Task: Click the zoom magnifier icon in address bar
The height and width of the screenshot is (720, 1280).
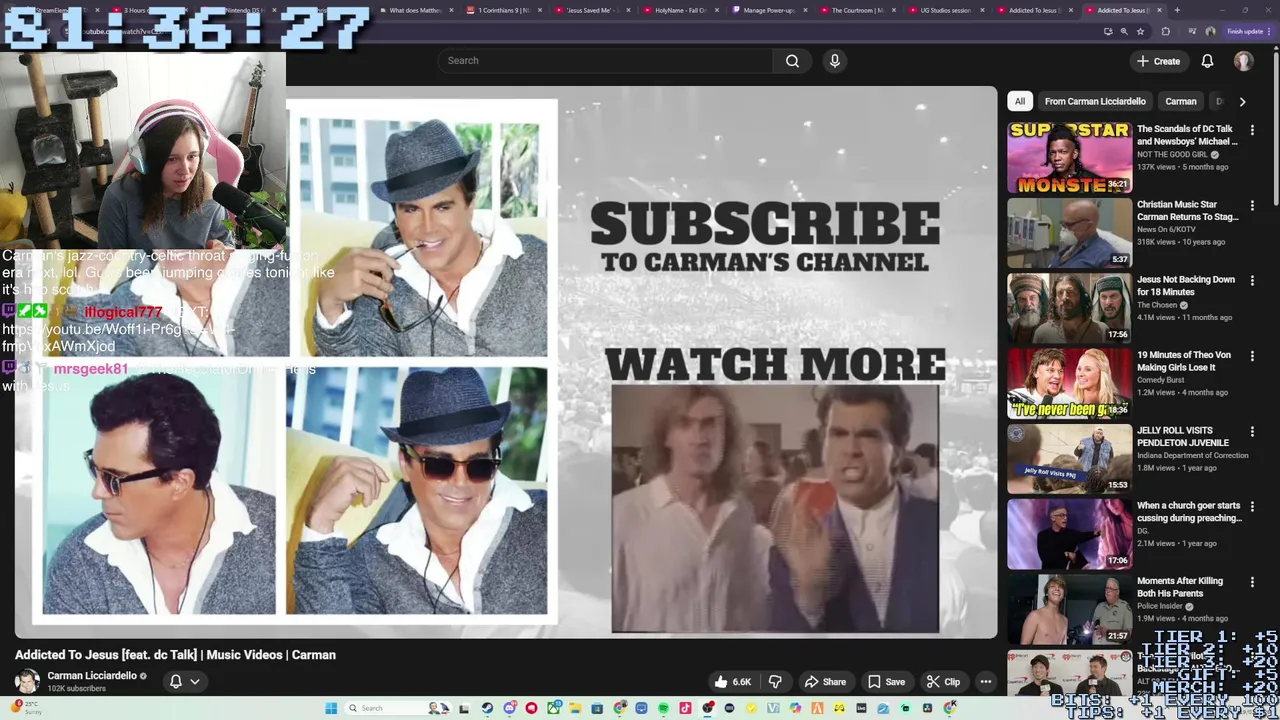Action: [x=1124, y=31]
